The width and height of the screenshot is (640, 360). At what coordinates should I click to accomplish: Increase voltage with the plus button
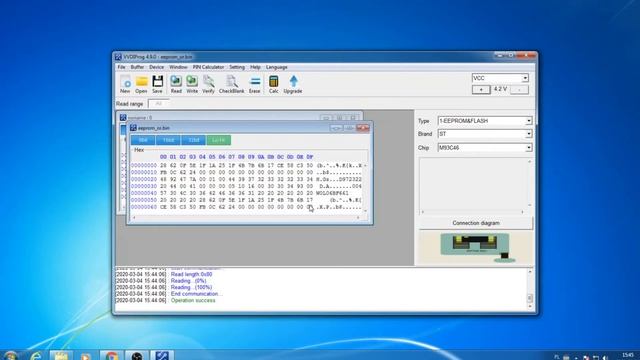tap(481, 89)
